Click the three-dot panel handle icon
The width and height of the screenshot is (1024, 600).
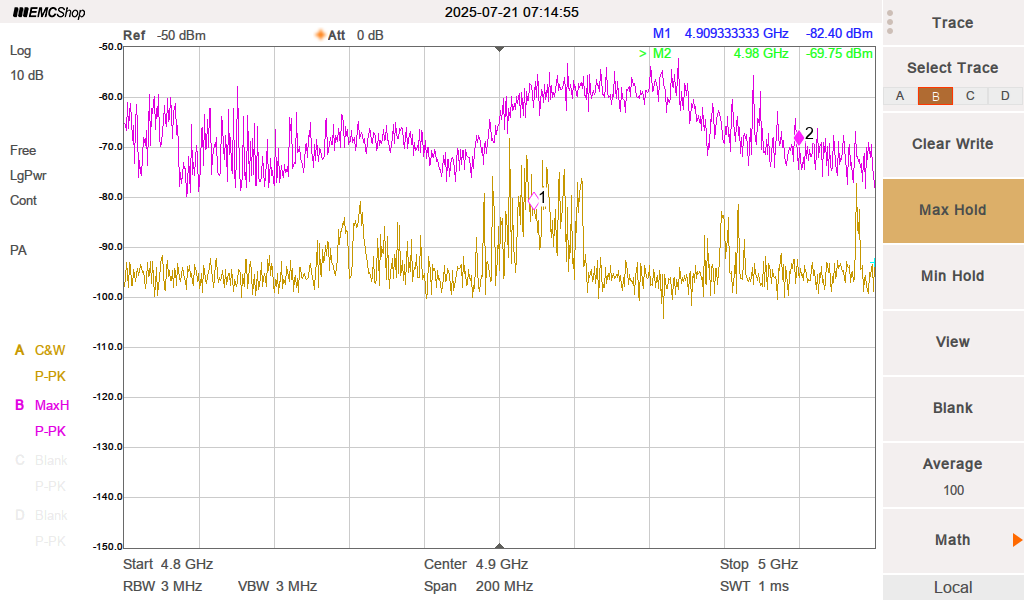tap(890, 22)
